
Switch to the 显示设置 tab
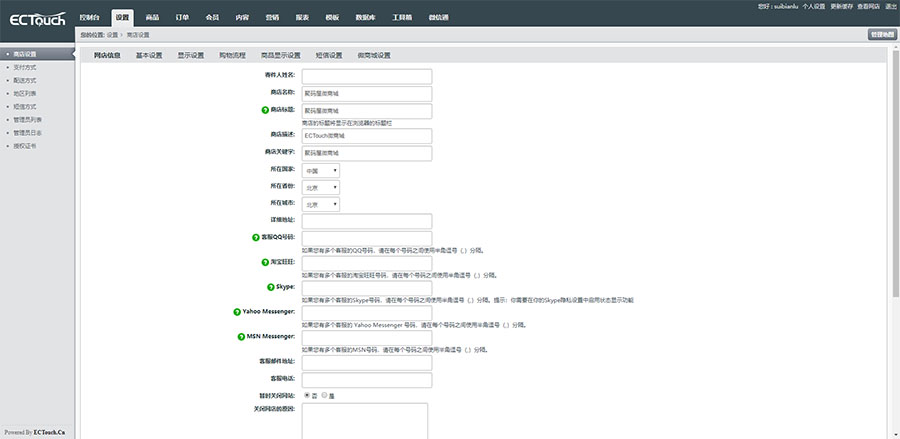191,56
